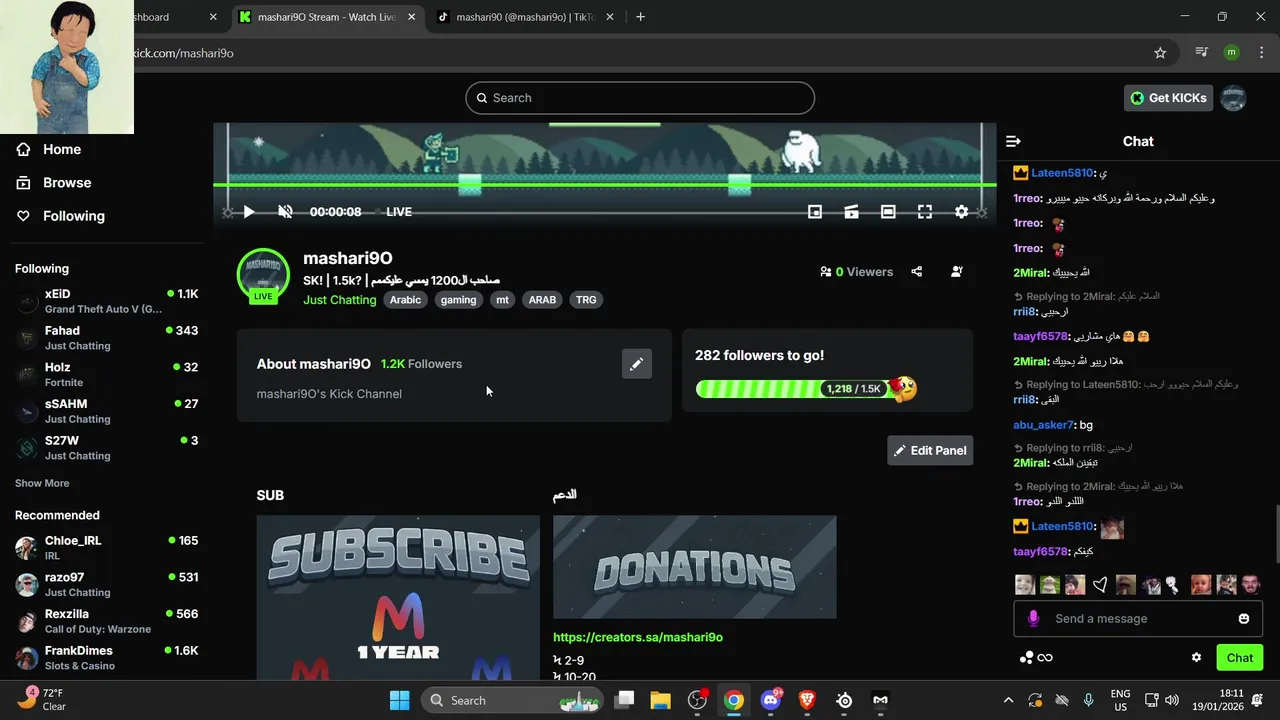
Task: Select the heart emote in chat quick emotes
Action: 1100,585
